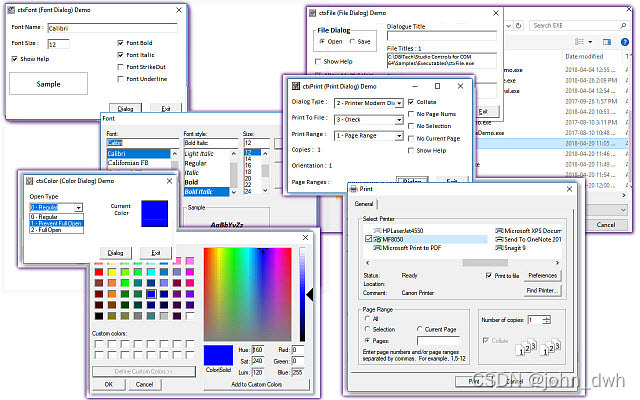The height and width of the screenshot is (400, 640).
Task: Click the Hue value field
Action: pyautogui.click(x=258, y=350)
